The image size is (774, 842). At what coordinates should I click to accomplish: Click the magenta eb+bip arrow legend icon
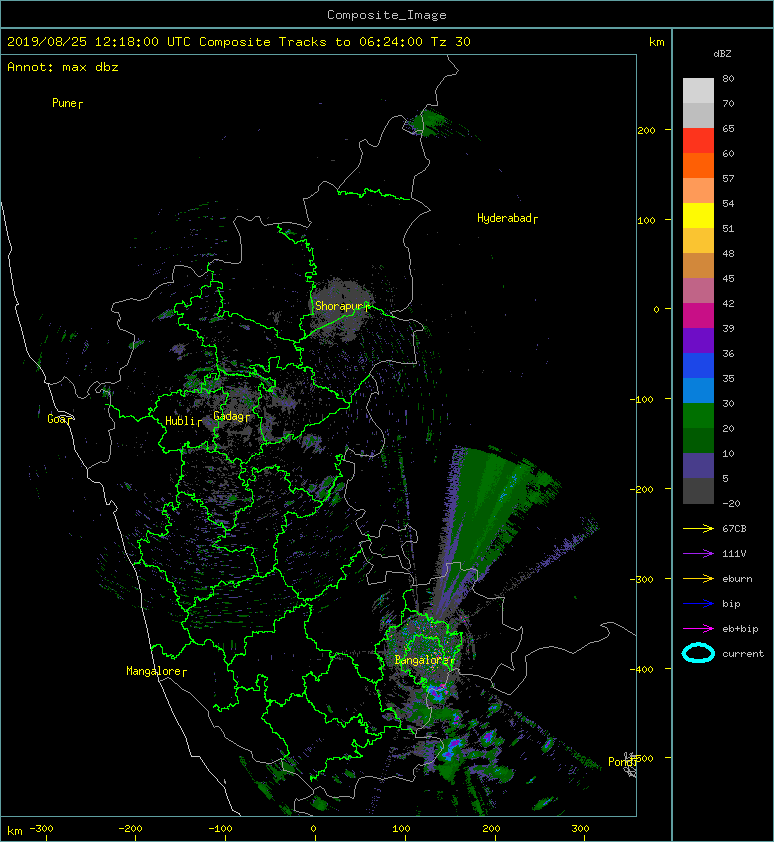pos(698,629)
